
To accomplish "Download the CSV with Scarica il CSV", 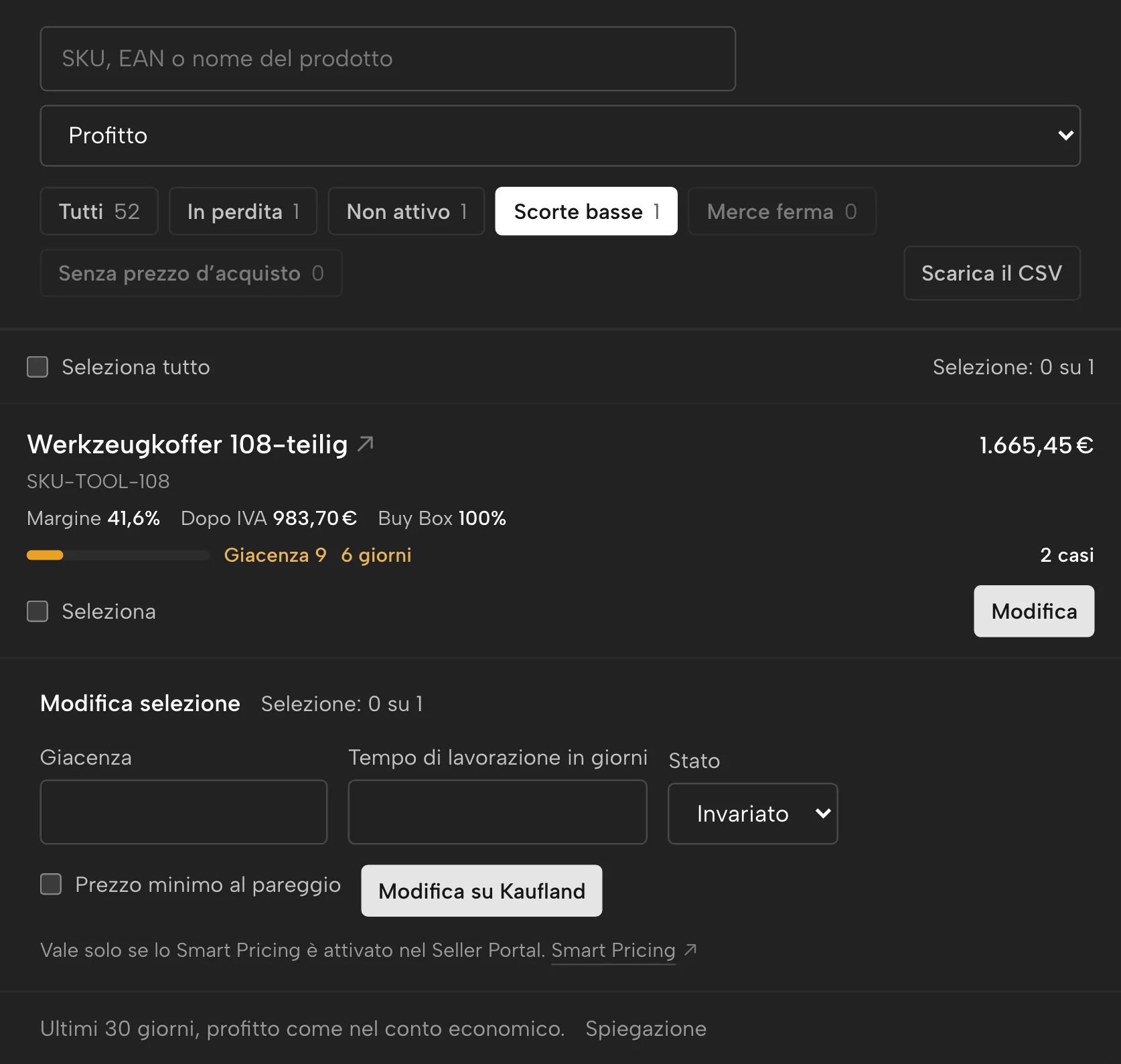I will (x=992, y=273).
